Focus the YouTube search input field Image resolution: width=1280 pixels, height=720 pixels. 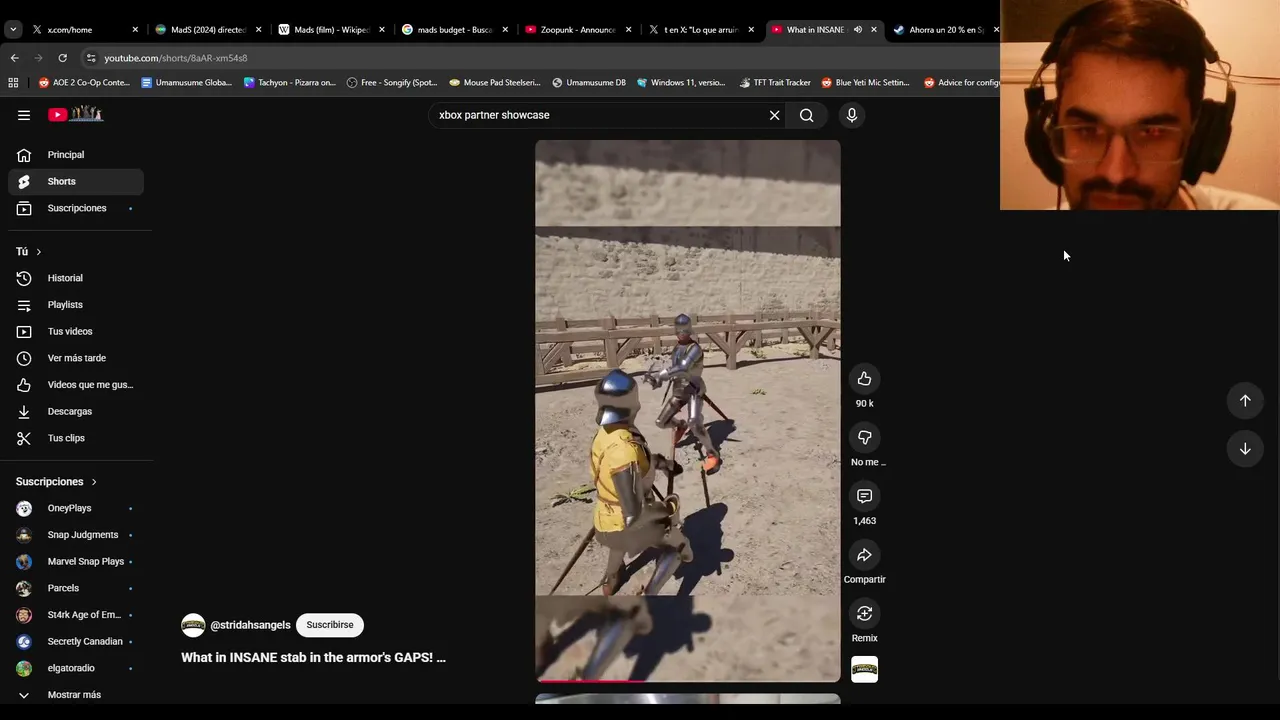(600, 115)
